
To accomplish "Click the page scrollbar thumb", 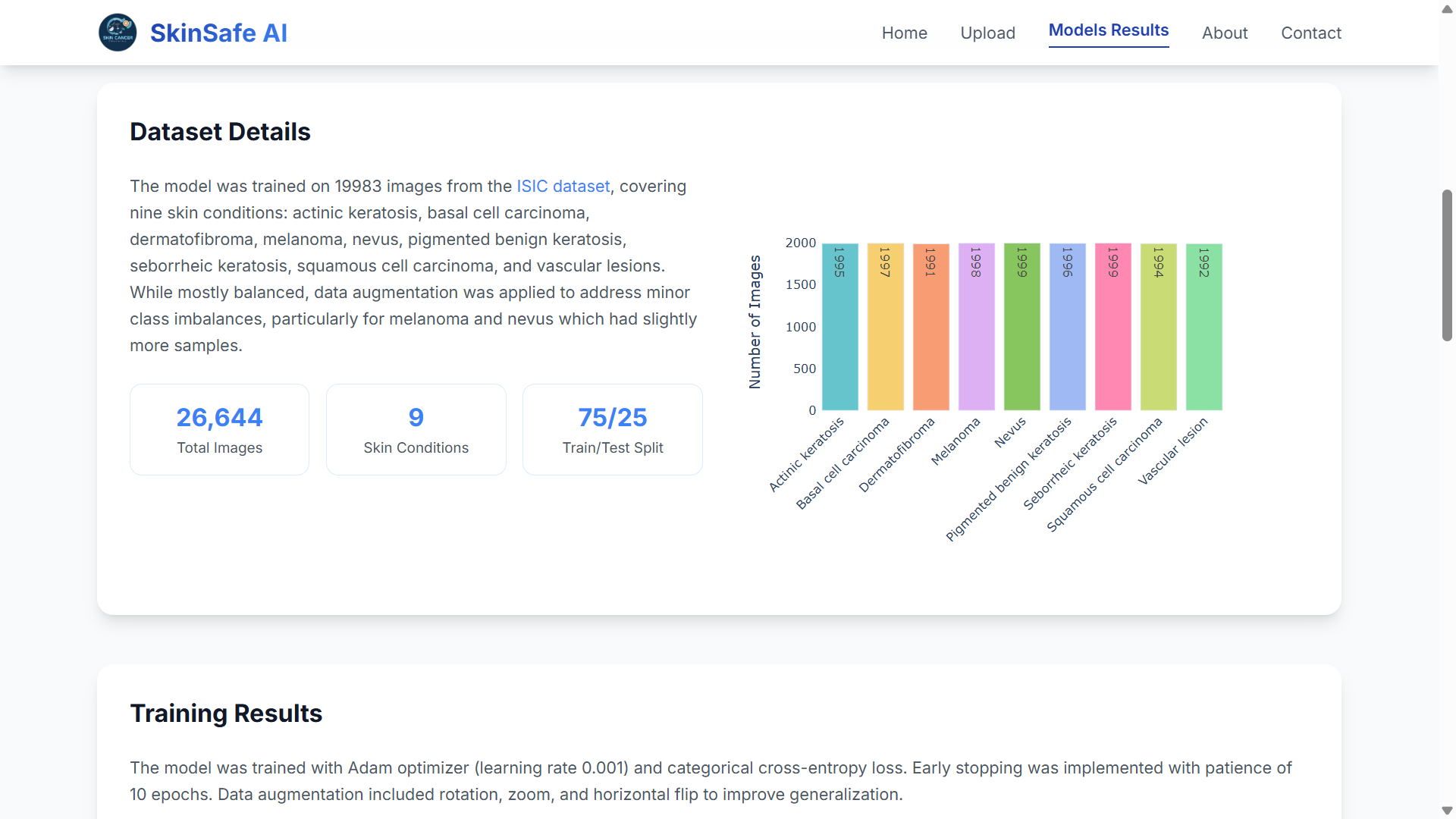I will click(x=1447, y=265).
